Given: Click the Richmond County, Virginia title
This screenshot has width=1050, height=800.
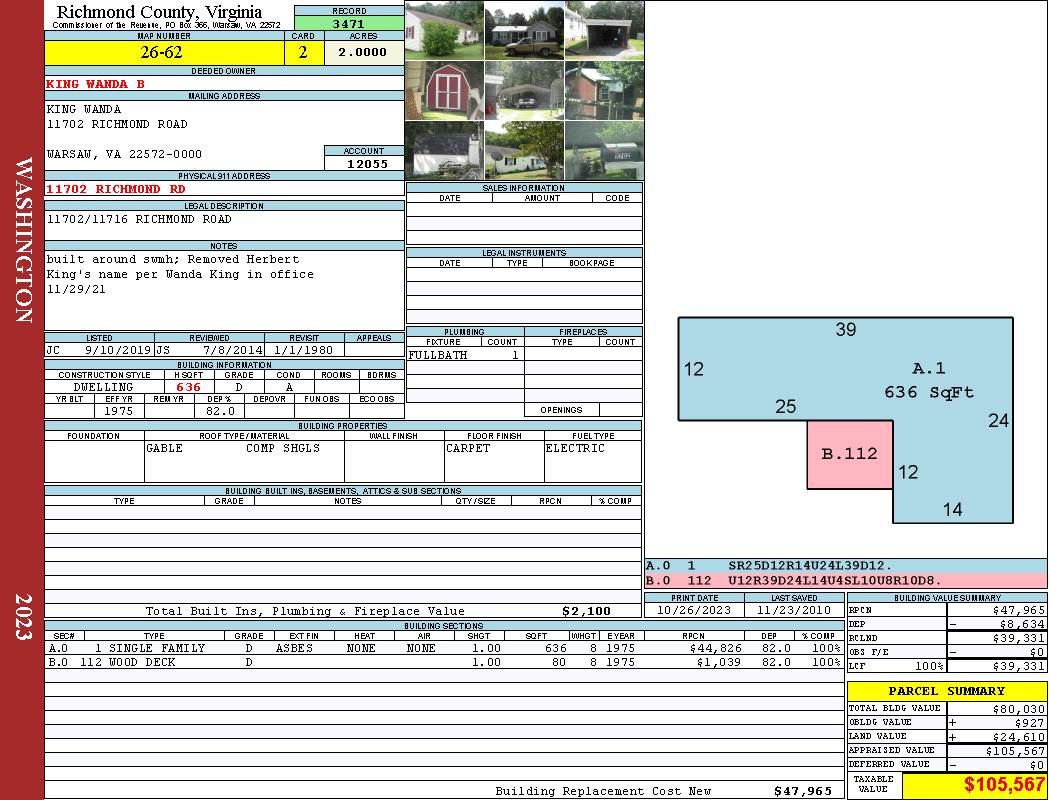Looking at the screenshot, I should (x=159, y=11).
